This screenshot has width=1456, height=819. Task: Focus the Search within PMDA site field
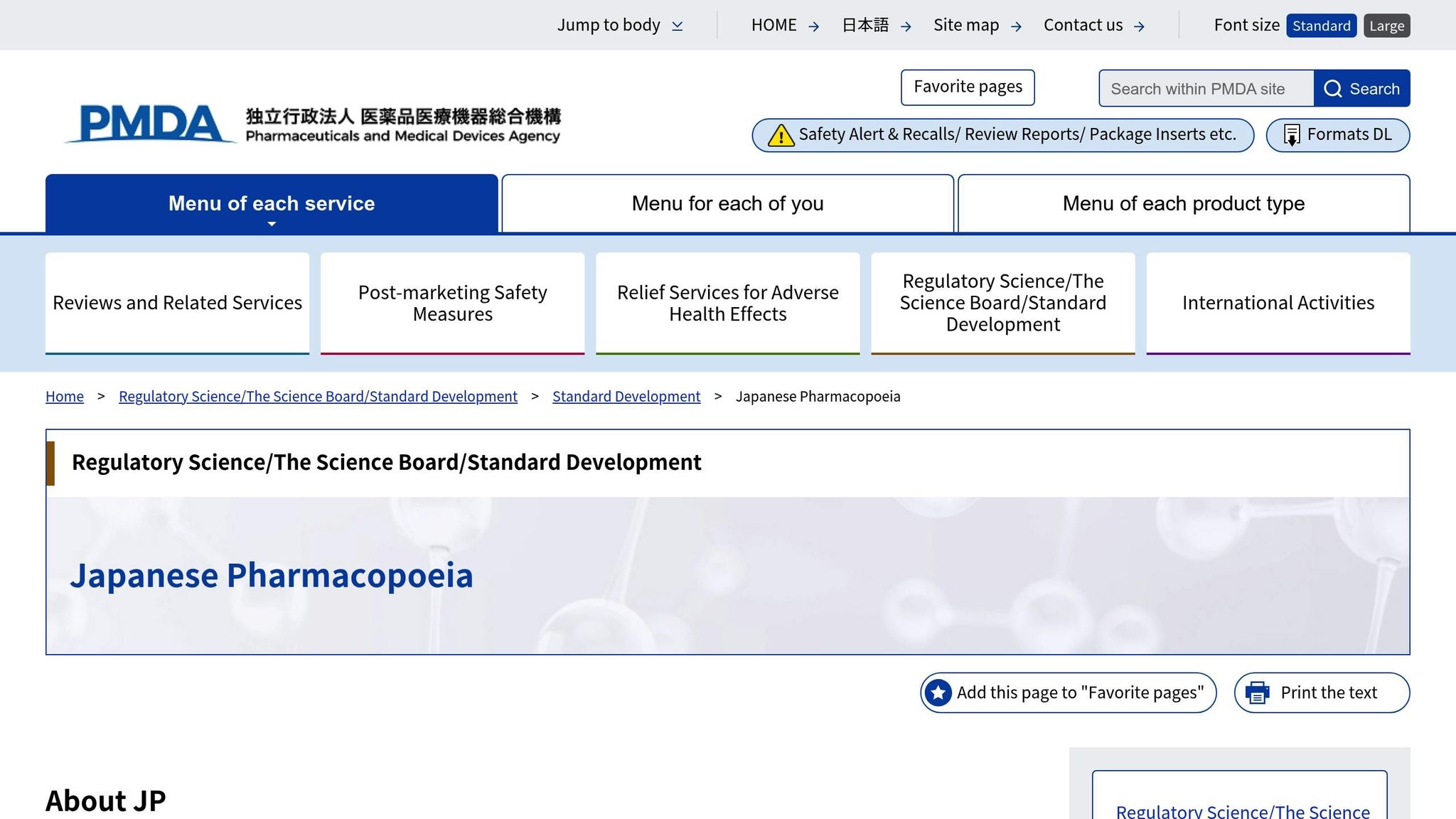click(1206, 88)
